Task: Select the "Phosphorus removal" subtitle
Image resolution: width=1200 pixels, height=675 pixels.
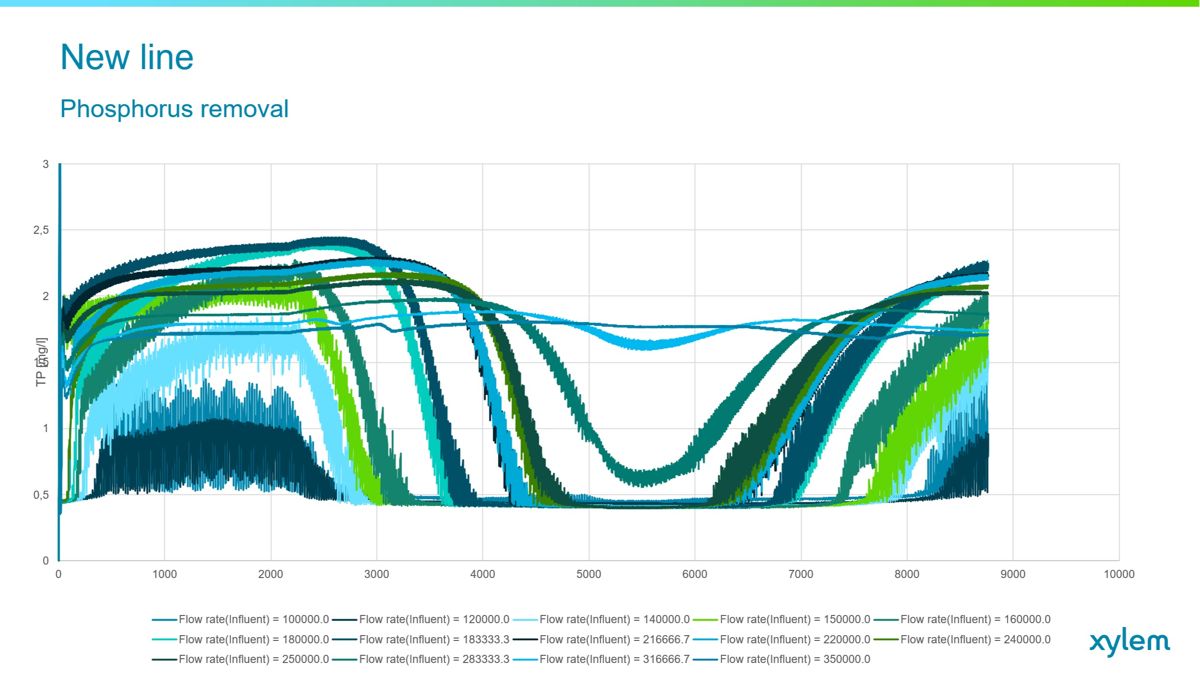Action: (x=174, y=109)
